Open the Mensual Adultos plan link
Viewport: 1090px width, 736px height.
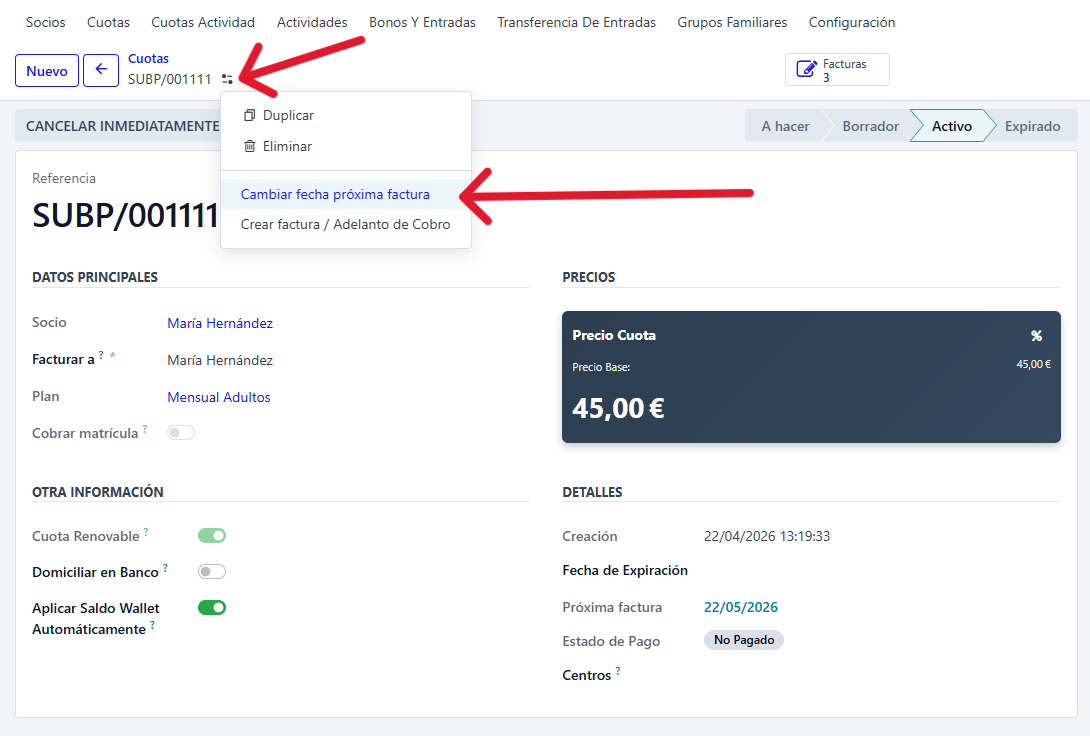click(x=219, y=397)
